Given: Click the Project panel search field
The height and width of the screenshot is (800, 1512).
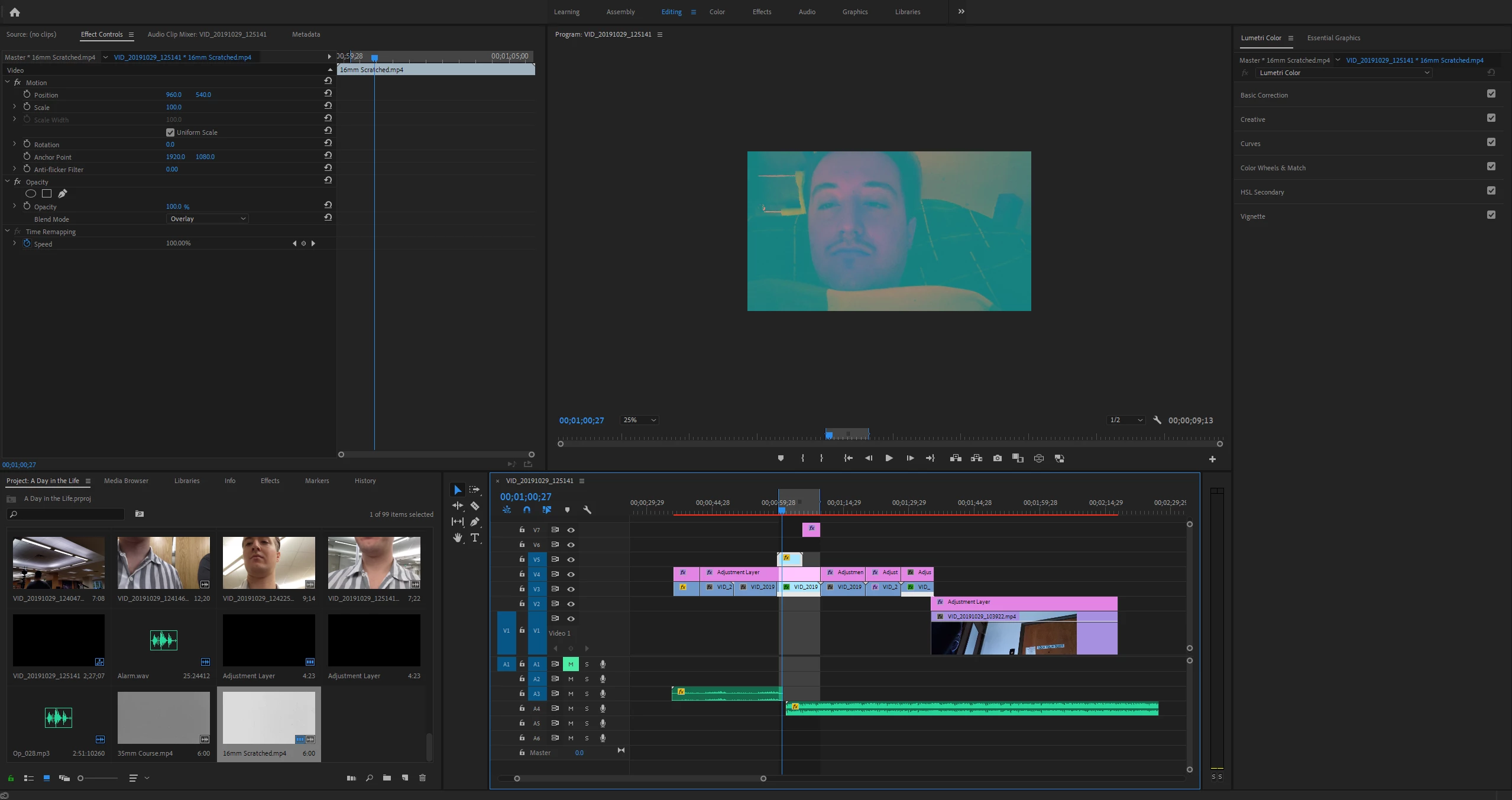Looking at the screenshot, I should point(66,514).
